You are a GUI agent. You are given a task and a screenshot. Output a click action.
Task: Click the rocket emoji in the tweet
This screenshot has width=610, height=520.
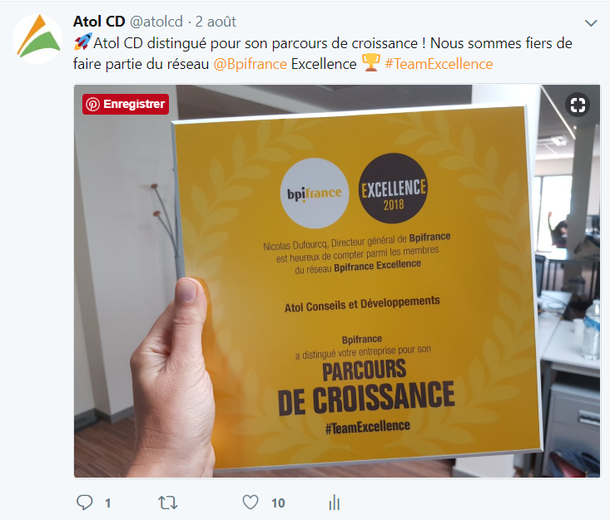[x=83, y=42]
